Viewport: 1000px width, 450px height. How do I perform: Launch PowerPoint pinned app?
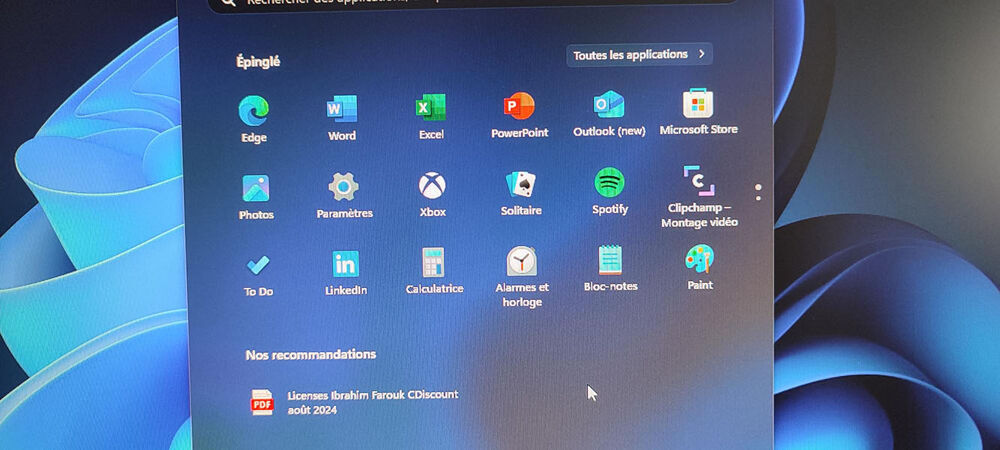519,115
